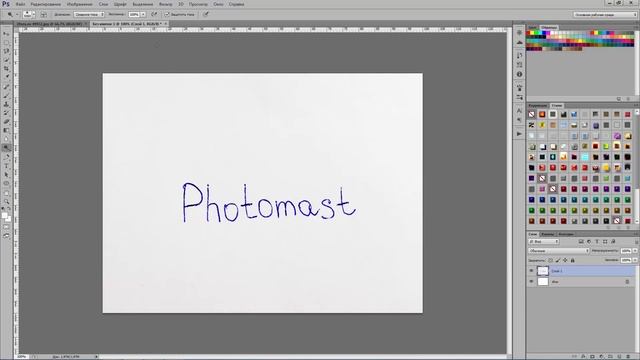Select the Pen tool
This screenshot has height=360, width=640.
coord(6,156)
